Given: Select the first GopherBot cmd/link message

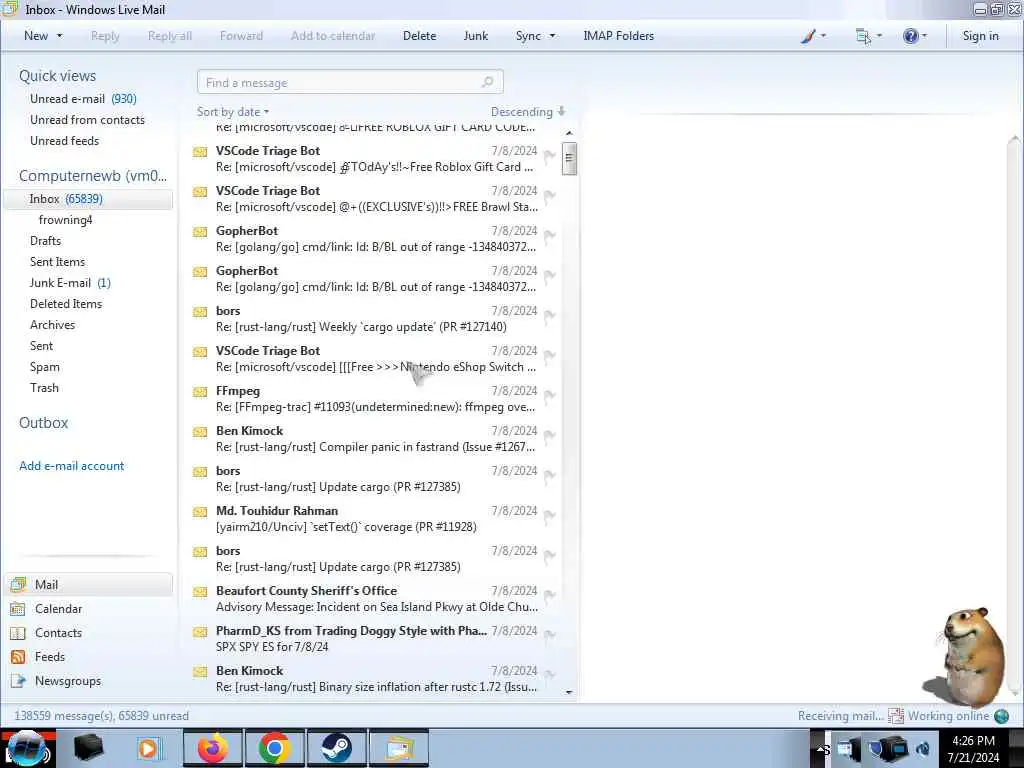Looking at the screenshot, I should click(x=374, y=239).
